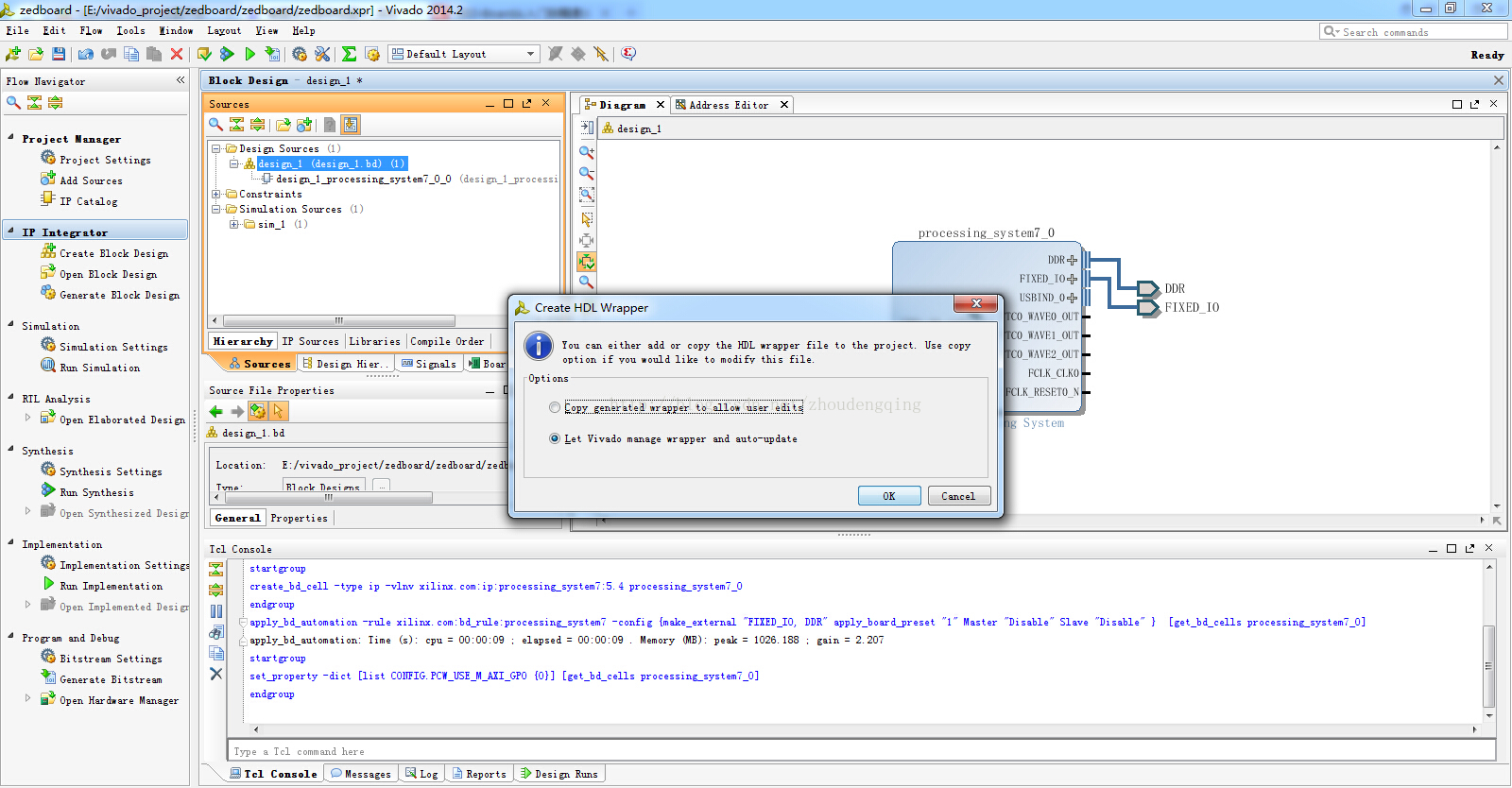1512x788 pixels.
Task: Select Copy generated wrapper radio option
Action: 555,407
